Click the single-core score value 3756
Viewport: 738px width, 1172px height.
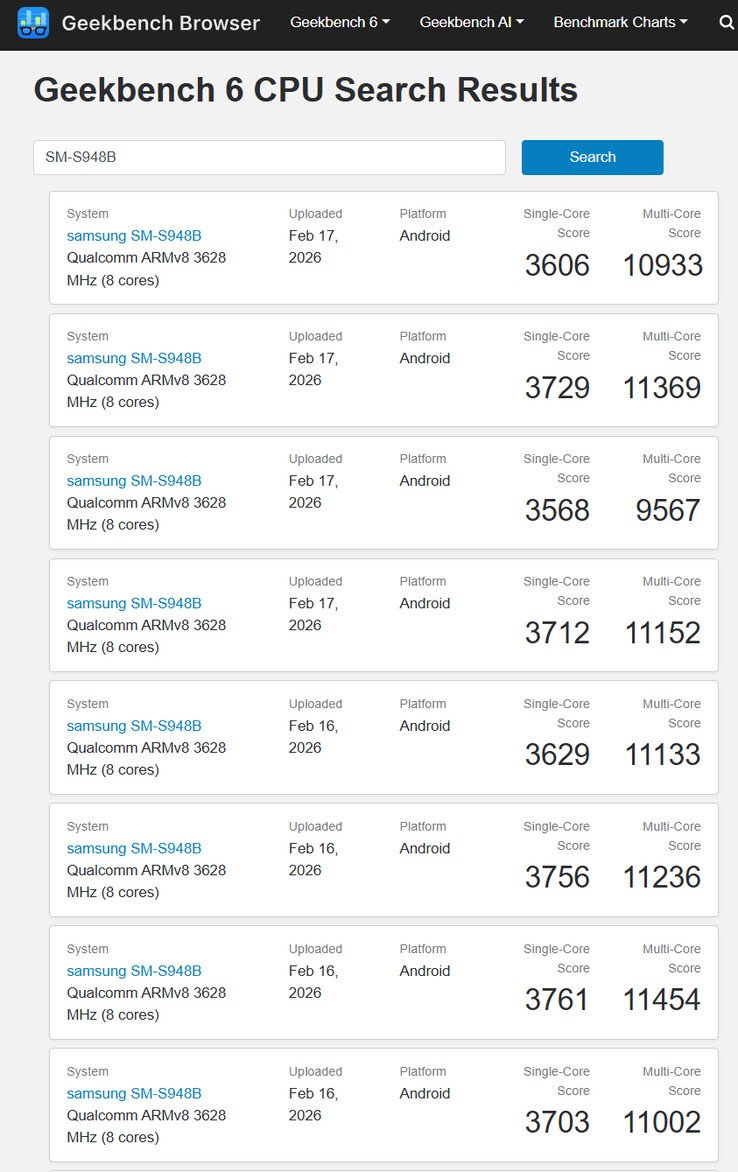[x=557, y=877]
